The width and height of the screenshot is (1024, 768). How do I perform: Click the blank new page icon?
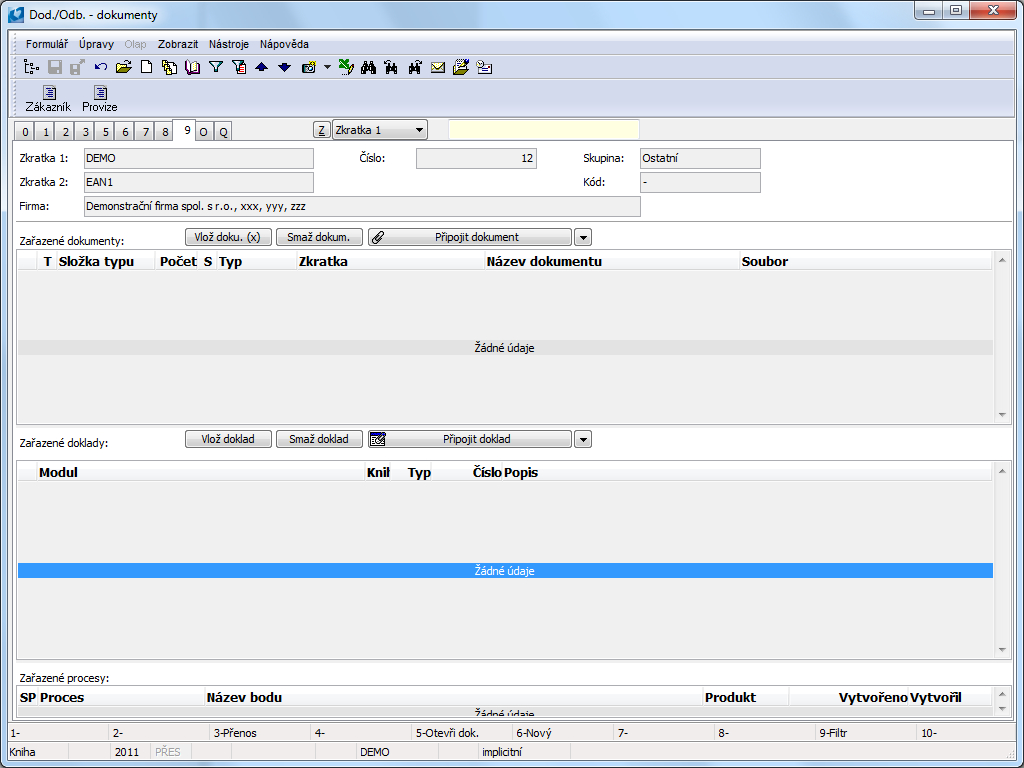[146, 67]
